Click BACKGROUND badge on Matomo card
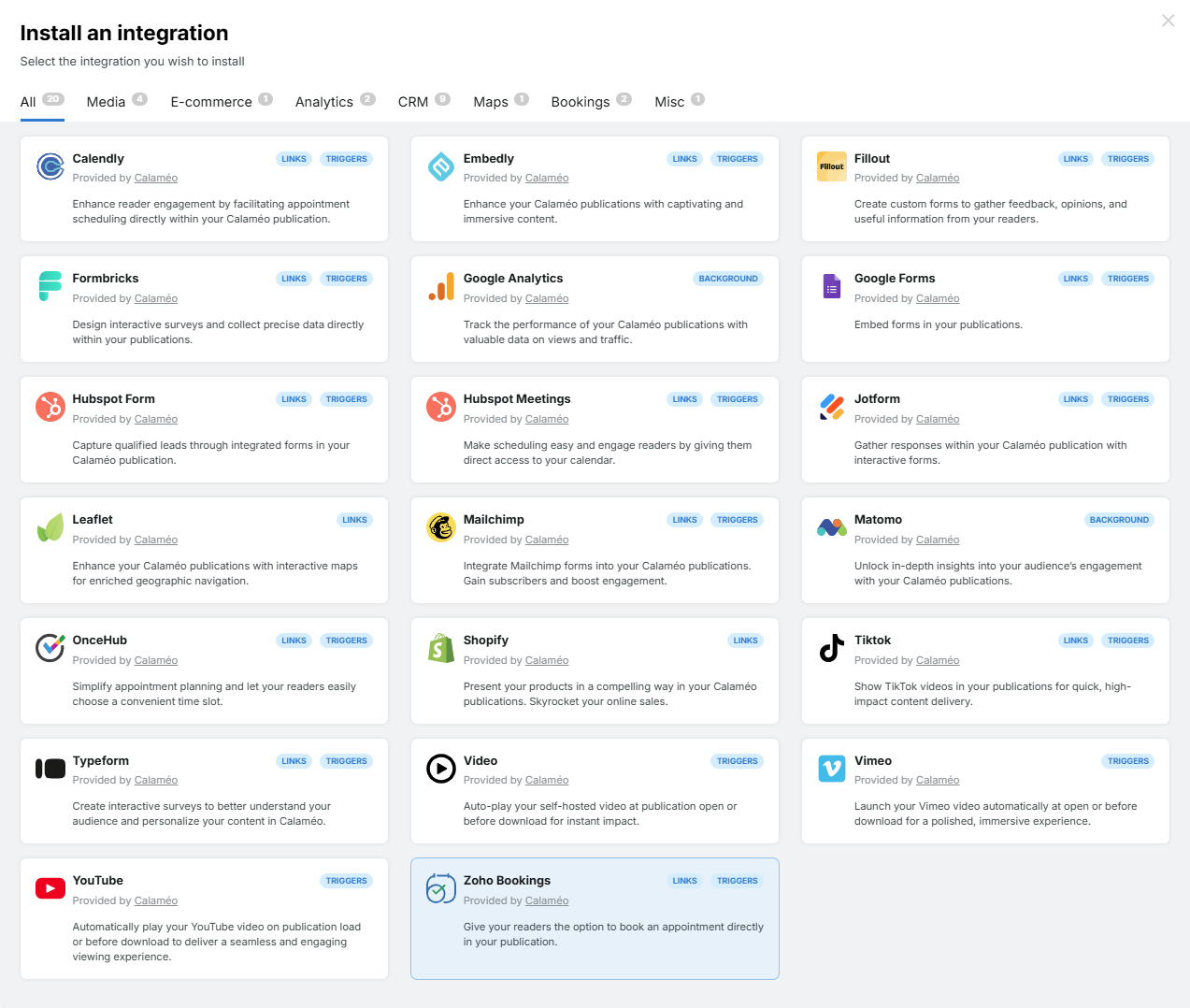 pyautogui.click(x=1119, y=520)
